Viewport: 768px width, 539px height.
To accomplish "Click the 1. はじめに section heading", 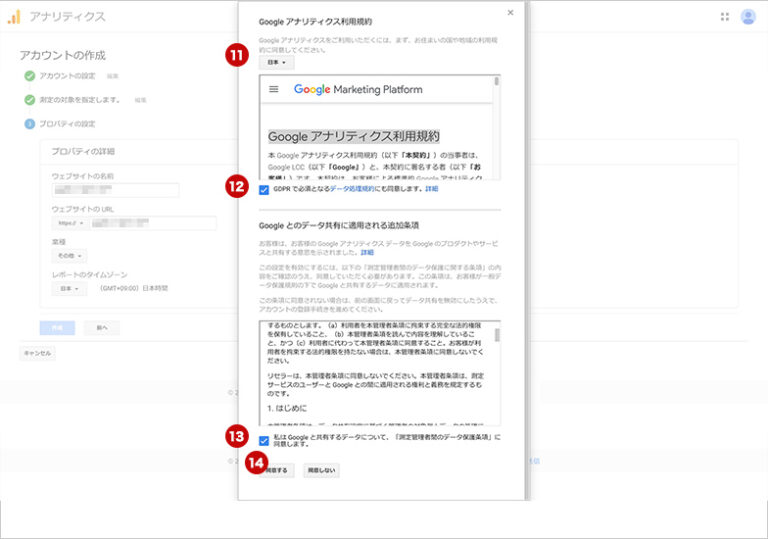I will (x=287, y=408).
